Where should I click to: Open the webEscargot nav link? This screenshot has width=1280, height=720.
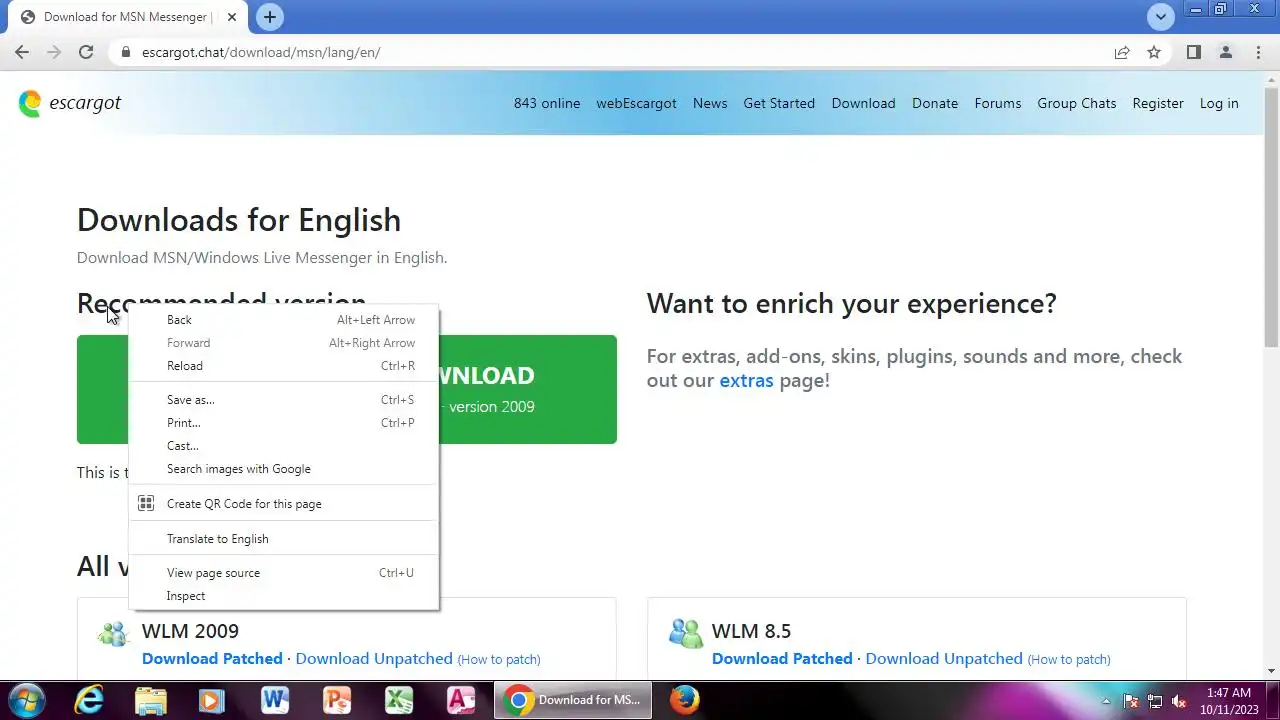[636, 103]
